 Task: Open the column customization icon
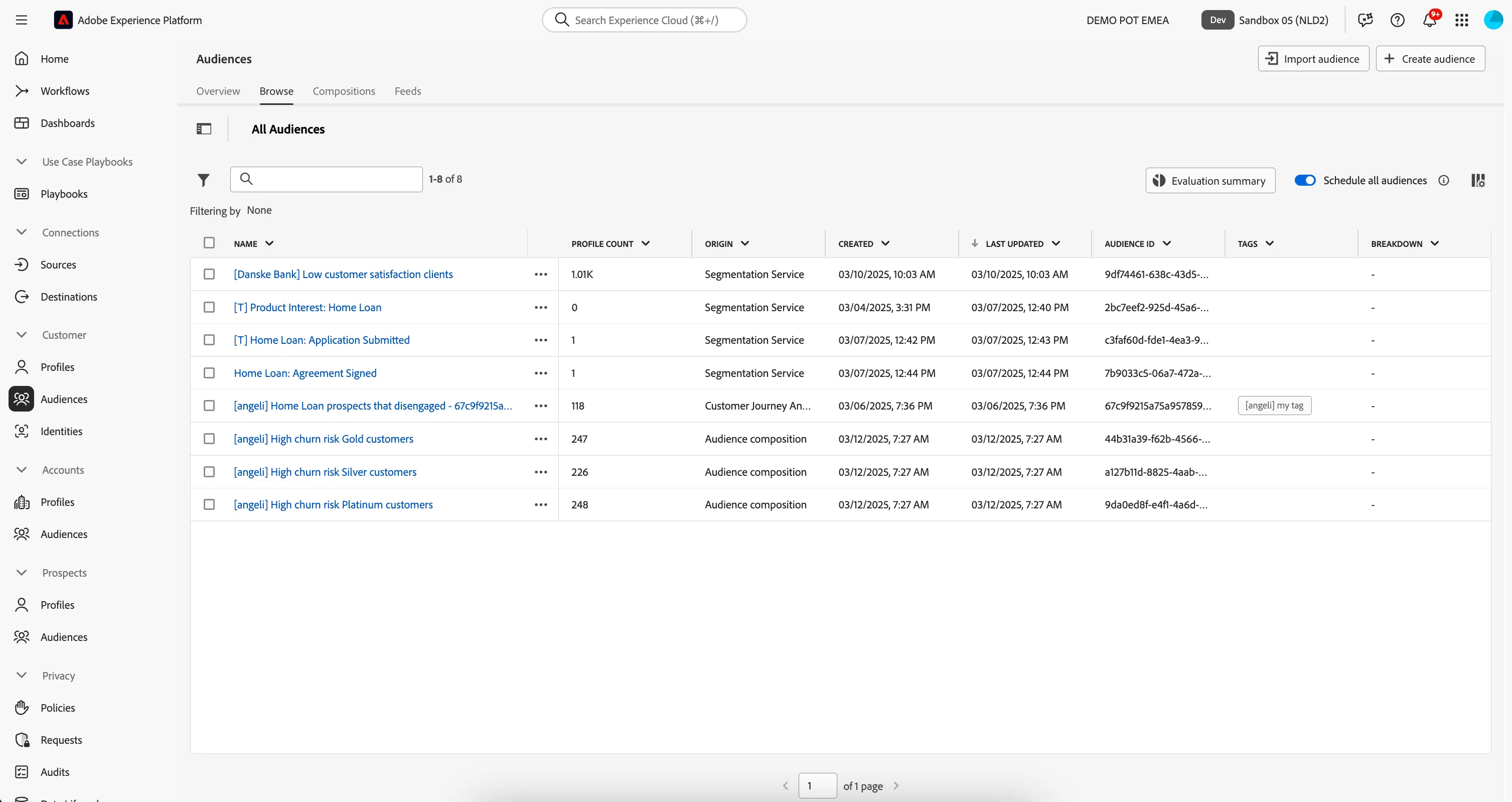tap(1477, 180)
